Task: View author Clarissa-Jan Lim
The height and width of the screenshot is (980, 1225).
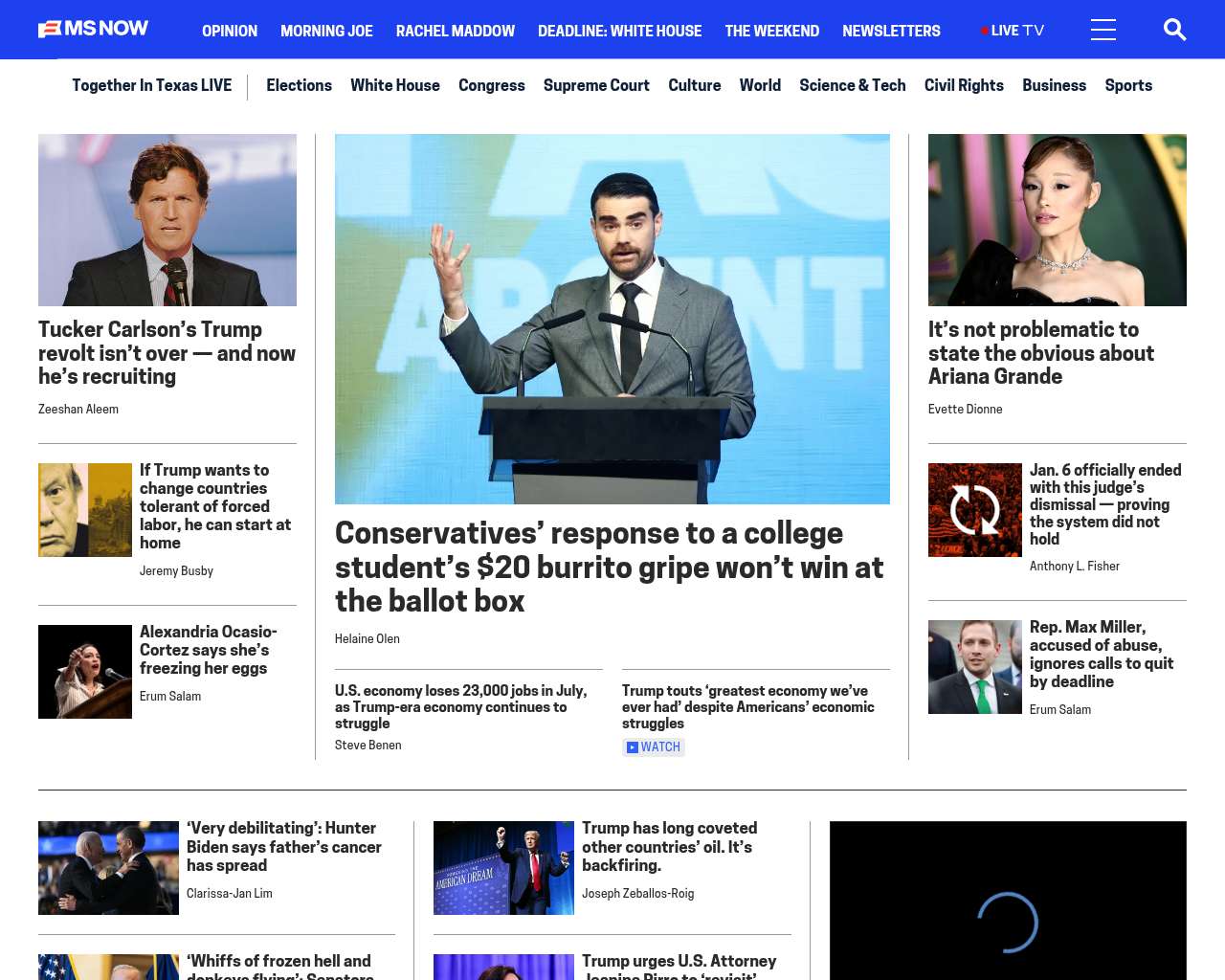Action: click(x=230, y=894)
